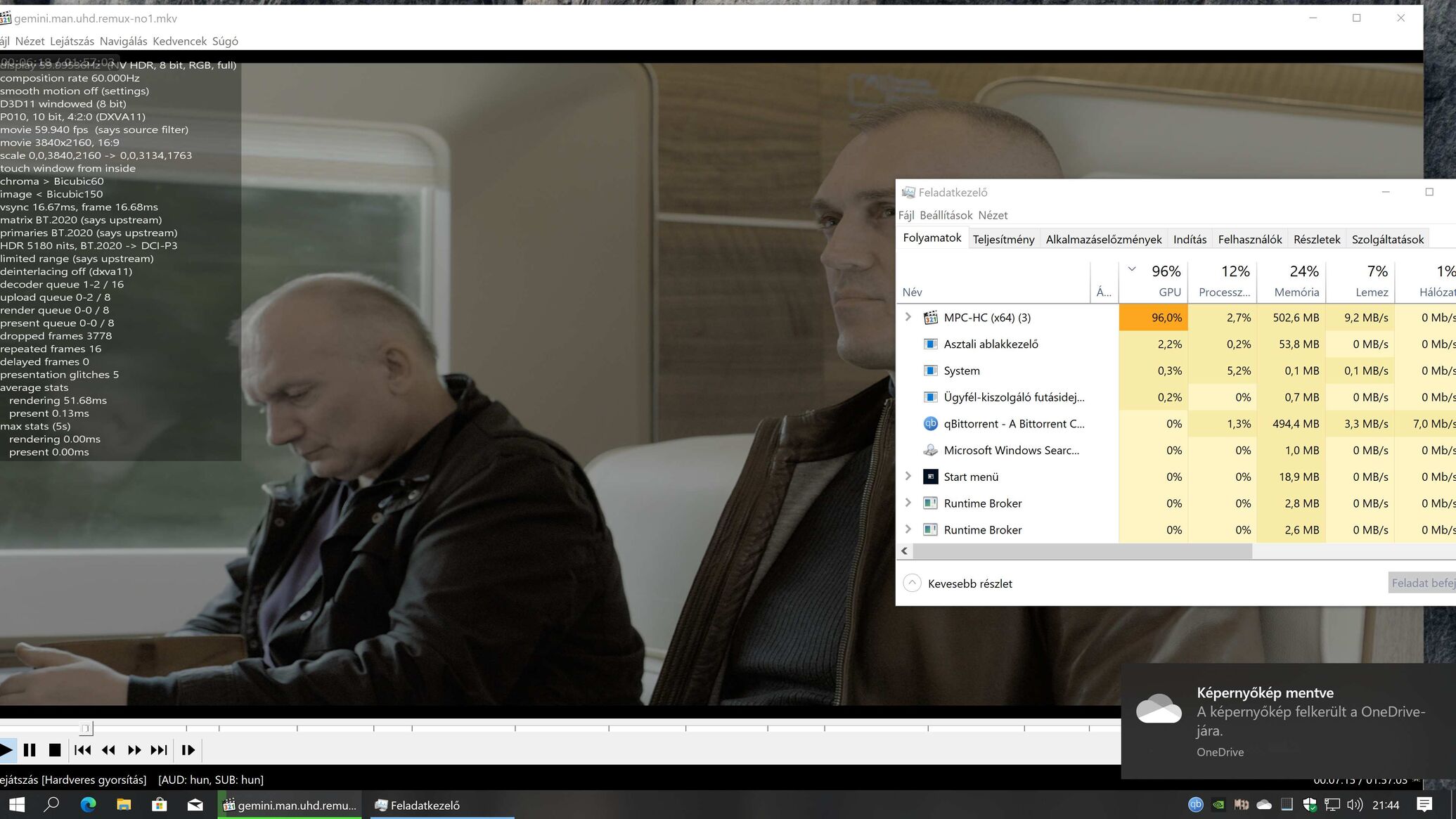Screen dimensions: 1456x819
Task: Expand the first Runtime Broker row
Action: 908,503
